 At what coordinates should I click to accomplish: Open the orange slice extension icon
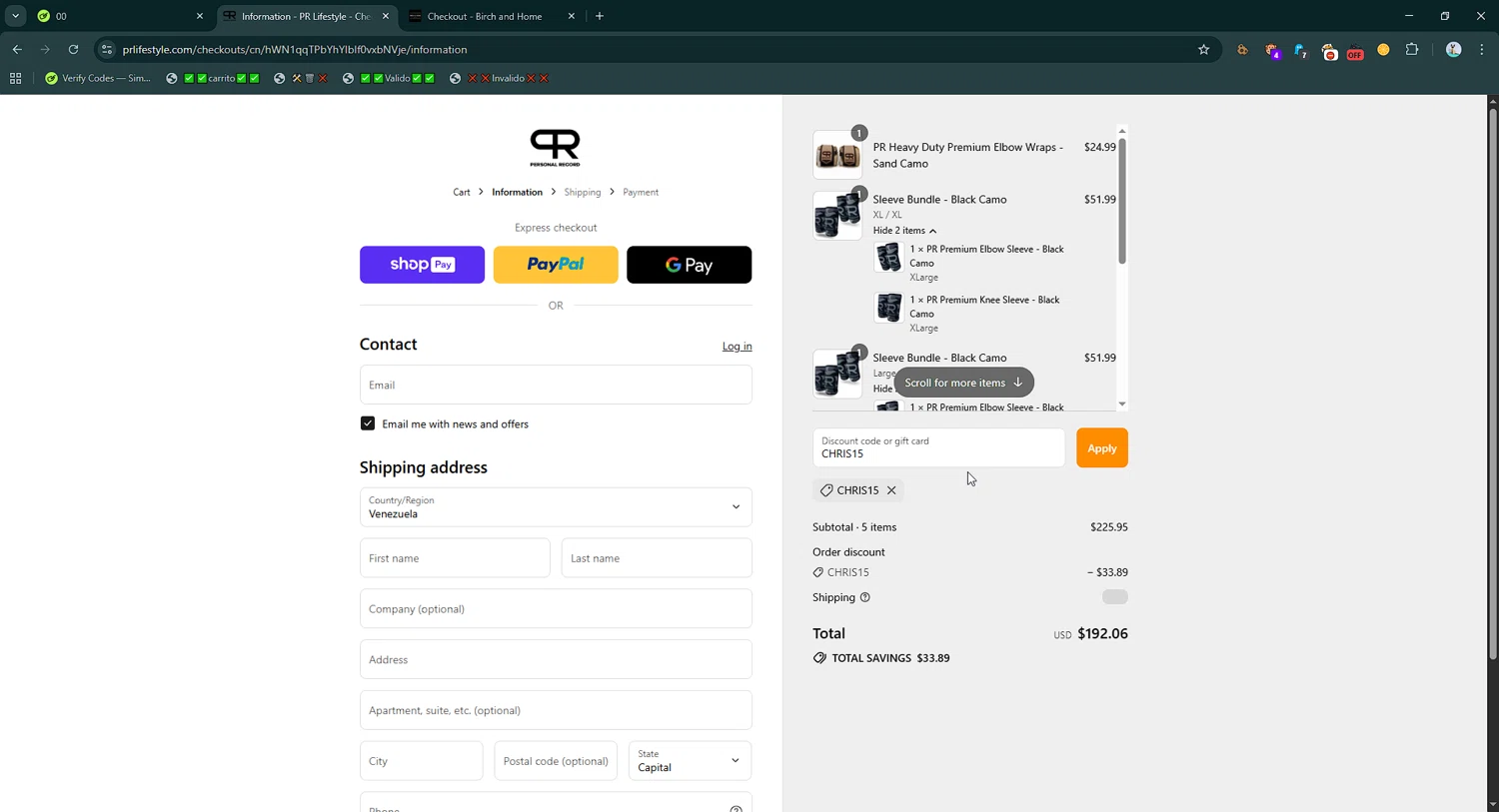click(x=1383, y=50)
